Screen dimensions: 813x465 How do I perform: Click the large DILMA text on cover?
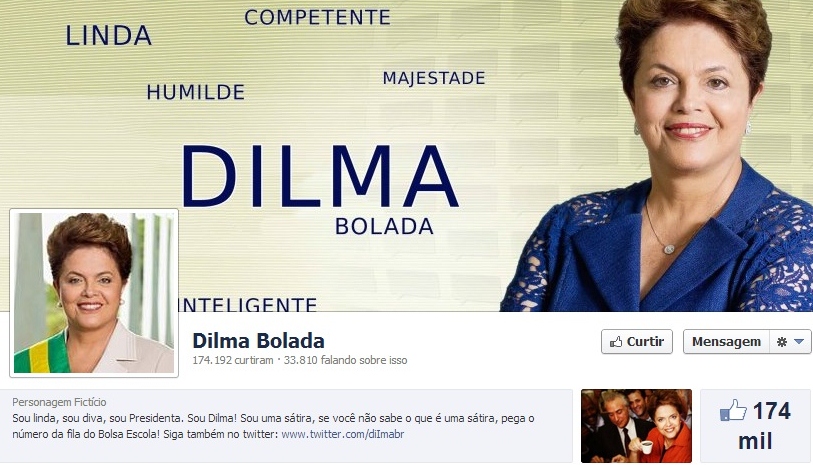tap(319, 177)
